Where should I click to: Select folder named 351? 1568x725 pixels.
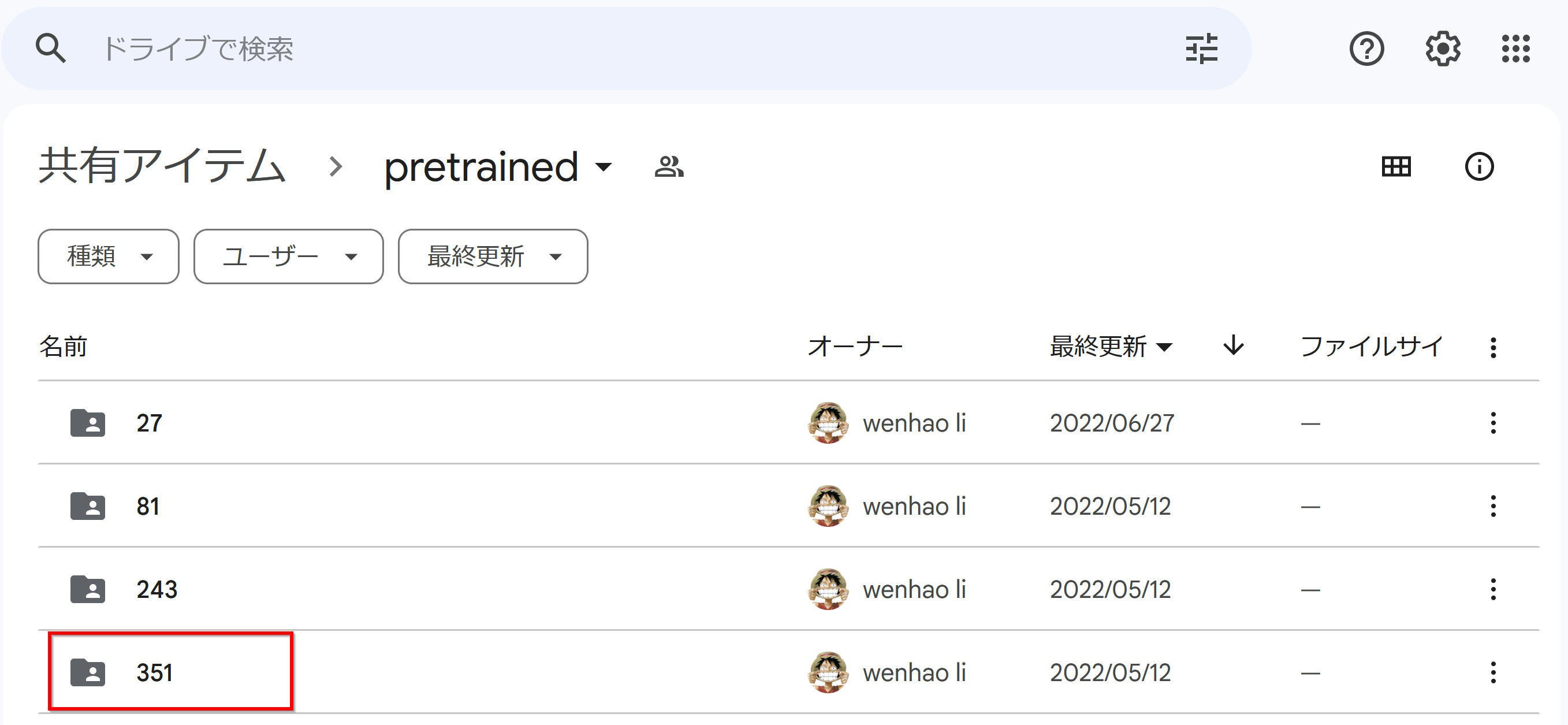click(155, 672)
